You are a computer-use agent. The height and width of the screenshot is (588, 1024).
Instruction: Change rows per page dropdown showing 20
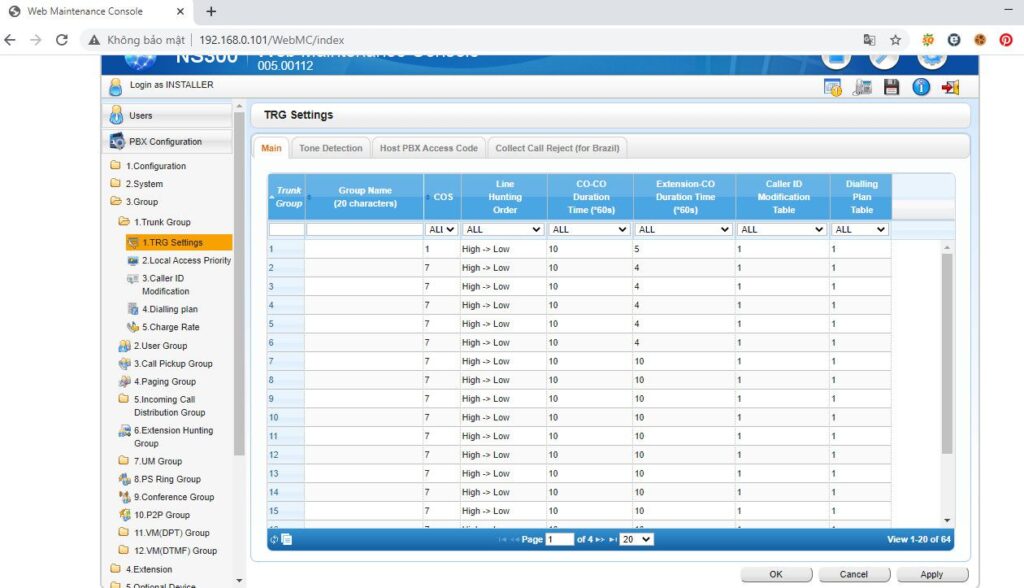636,539
